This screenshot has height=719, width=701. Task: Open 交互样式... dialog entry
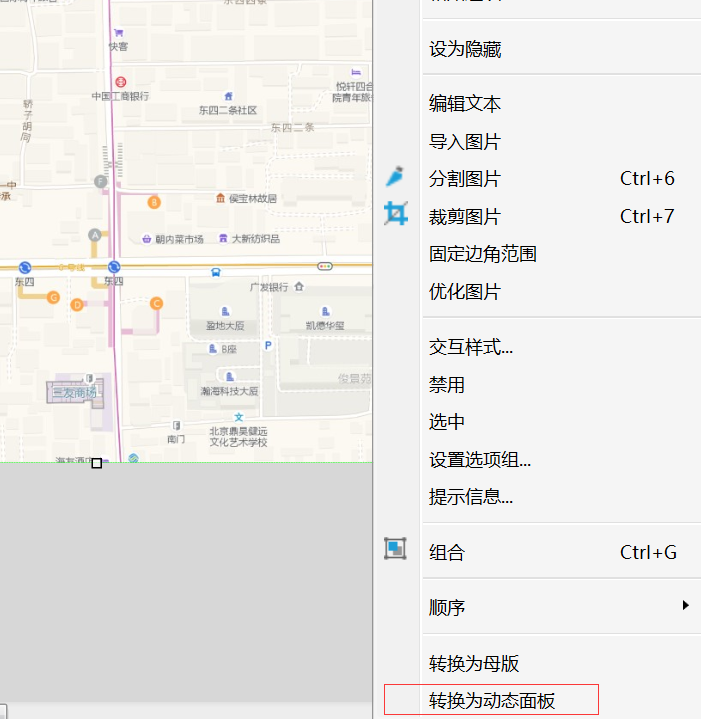tap(471, 347)
